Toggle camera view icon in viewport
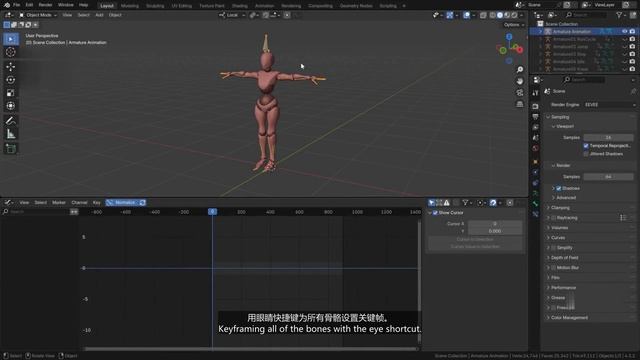The height and width of the screenshot is (360, 640). [520, 93]
